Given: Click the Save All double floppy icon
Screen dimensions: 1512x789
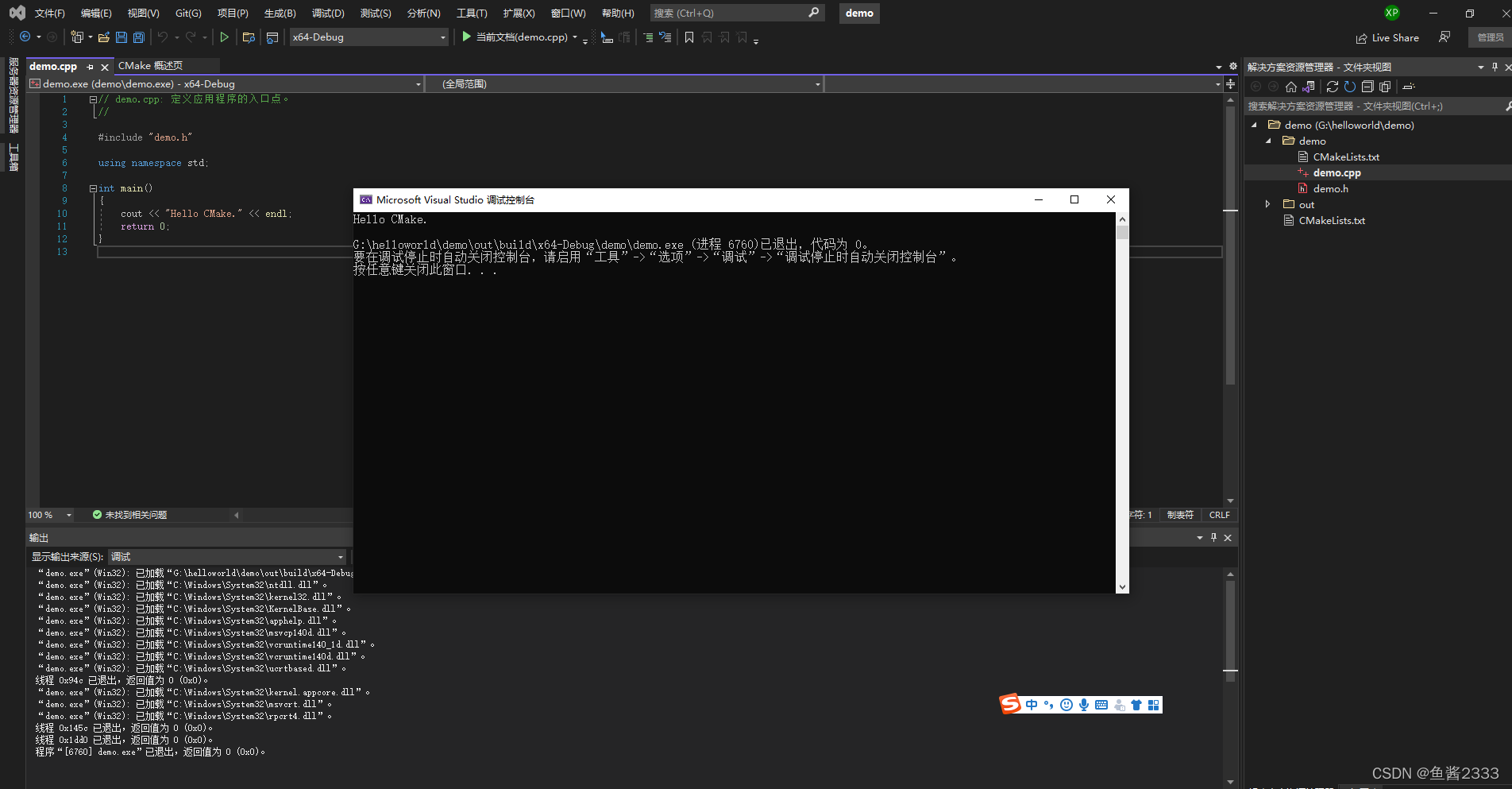Looking at the screenshot, I should [x=139, y=37].
